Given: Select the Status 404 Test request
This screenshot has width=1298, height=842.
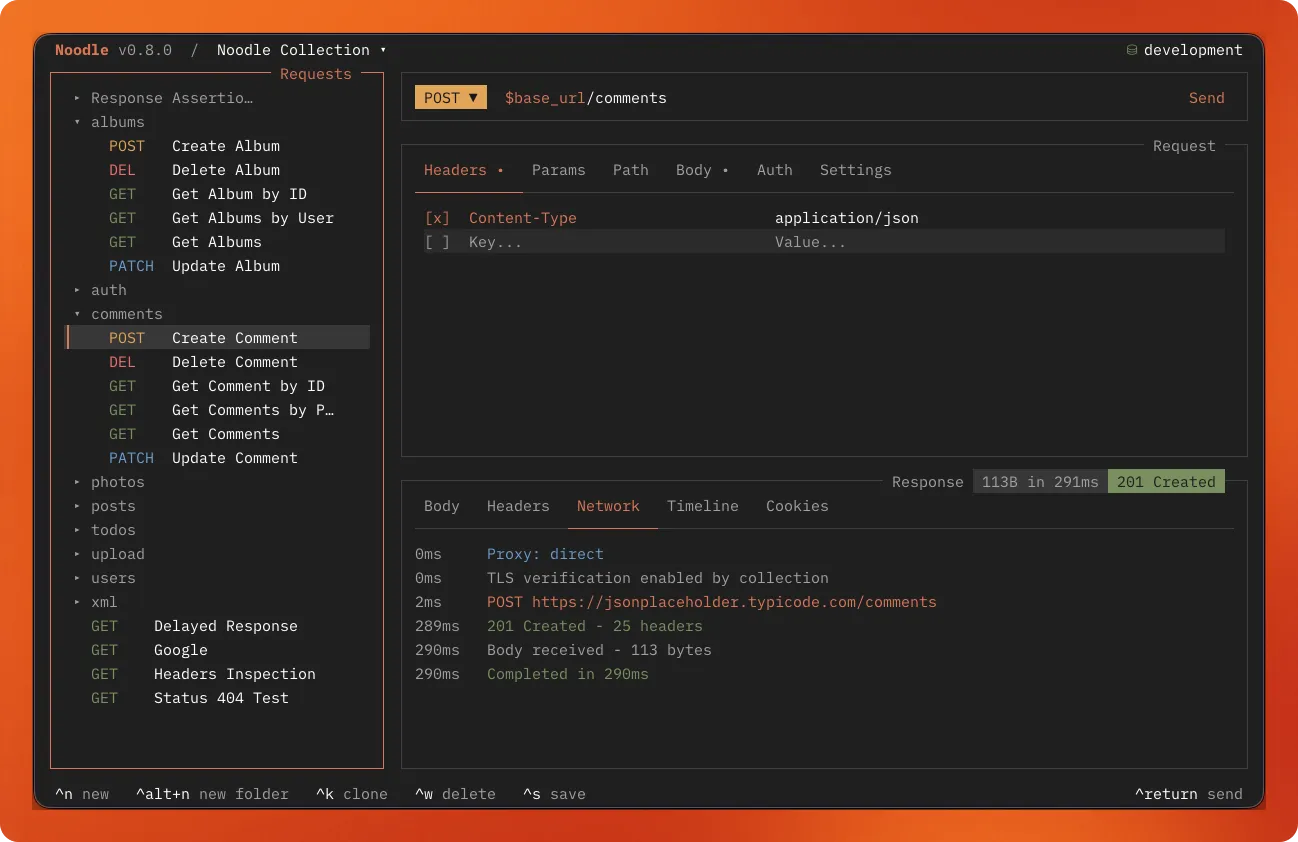Looking at the screenshot, I should tap(218, 698).
